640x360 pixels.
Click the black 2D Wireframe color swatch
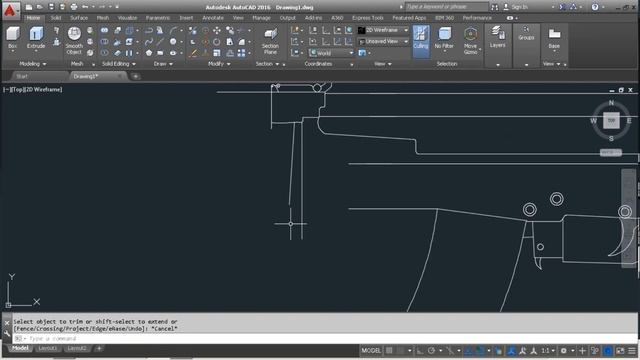361,30
